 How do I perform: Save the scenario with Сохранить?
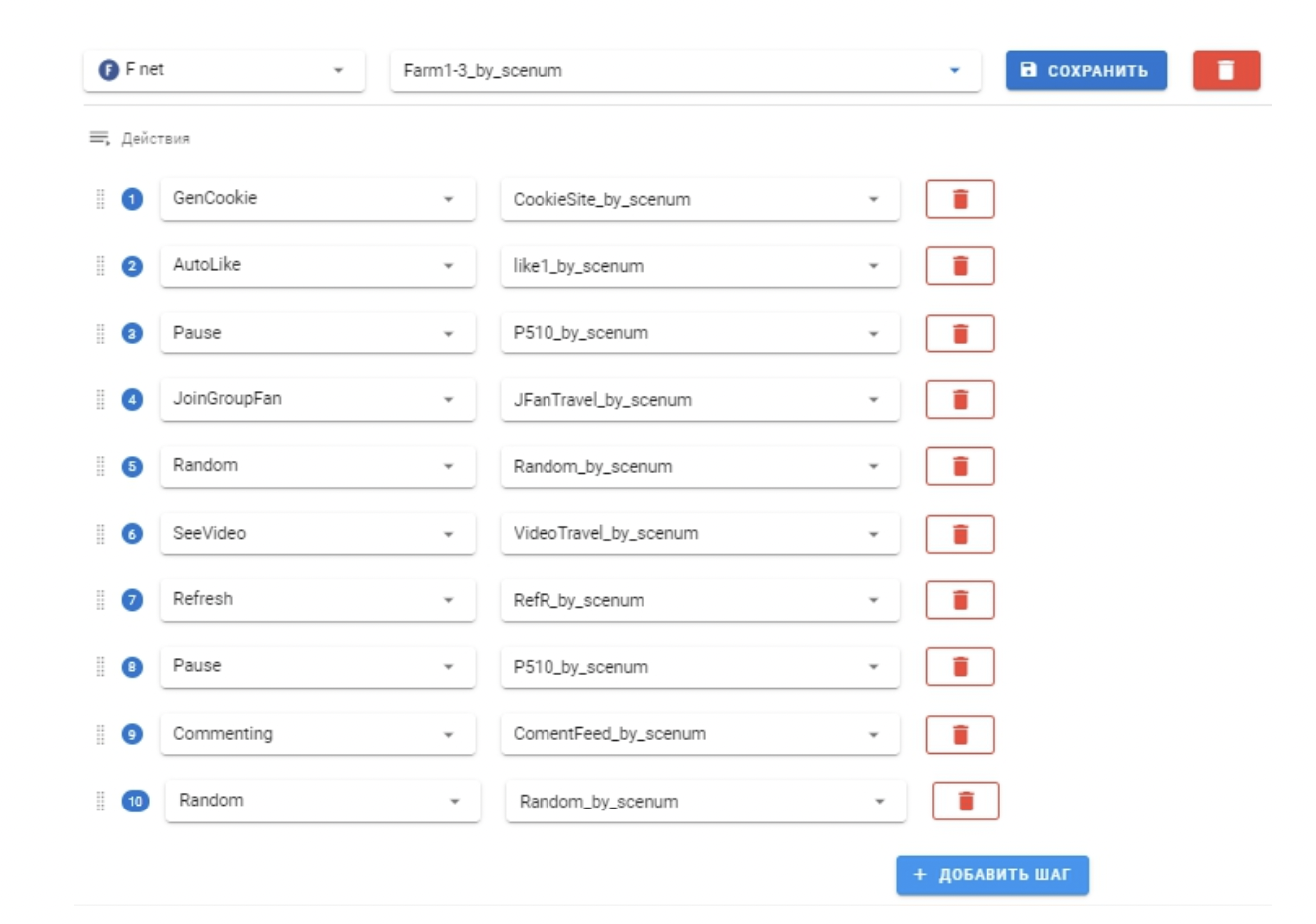[1086, 70]
